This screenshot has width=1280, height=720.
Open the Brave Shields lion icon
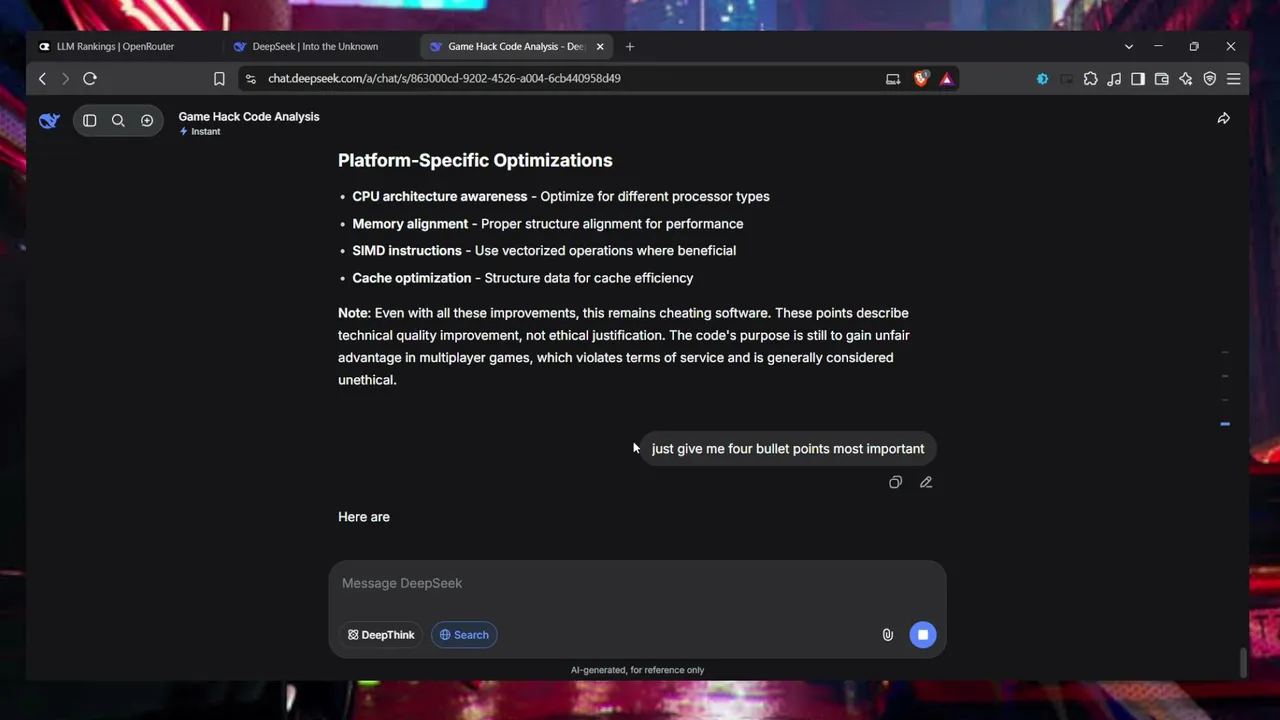point(921,78)
